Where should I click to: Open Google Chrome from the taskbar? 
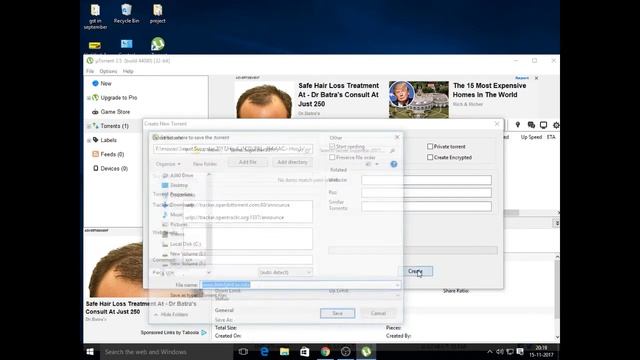[x=325, y=351]
